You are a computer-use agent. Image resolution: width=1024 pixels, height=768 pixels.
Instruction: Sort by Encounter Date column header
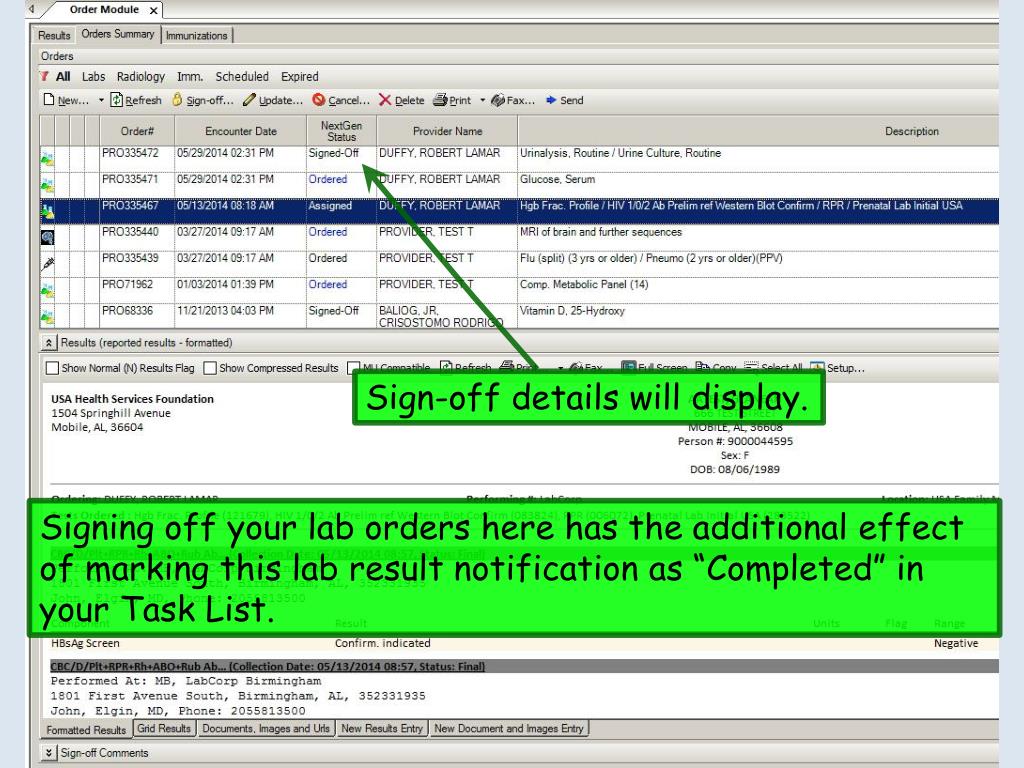241,131
